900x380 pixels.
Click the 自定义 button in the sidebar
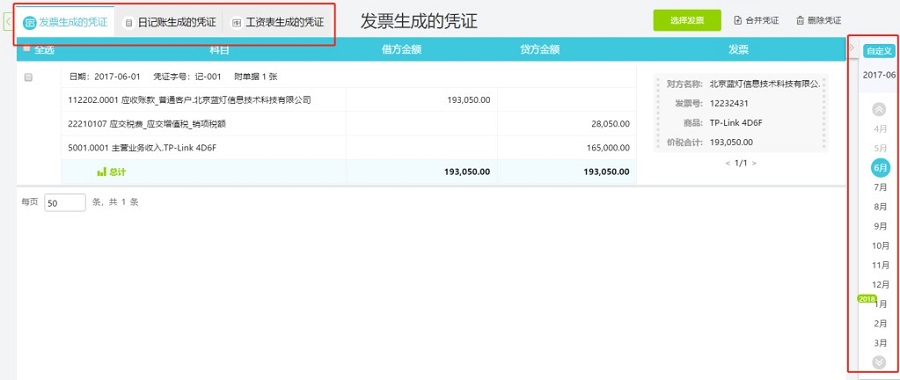[x=879, y=51]
